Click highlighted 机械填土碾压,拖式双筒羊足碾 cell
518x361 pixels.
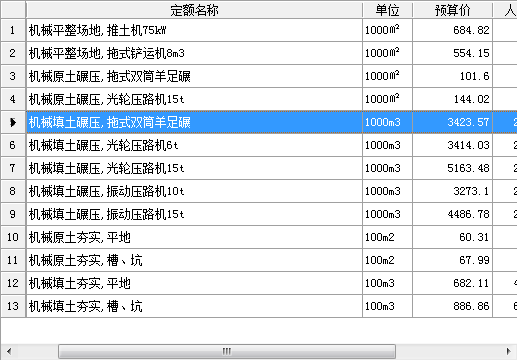click(x=194, y=122)
